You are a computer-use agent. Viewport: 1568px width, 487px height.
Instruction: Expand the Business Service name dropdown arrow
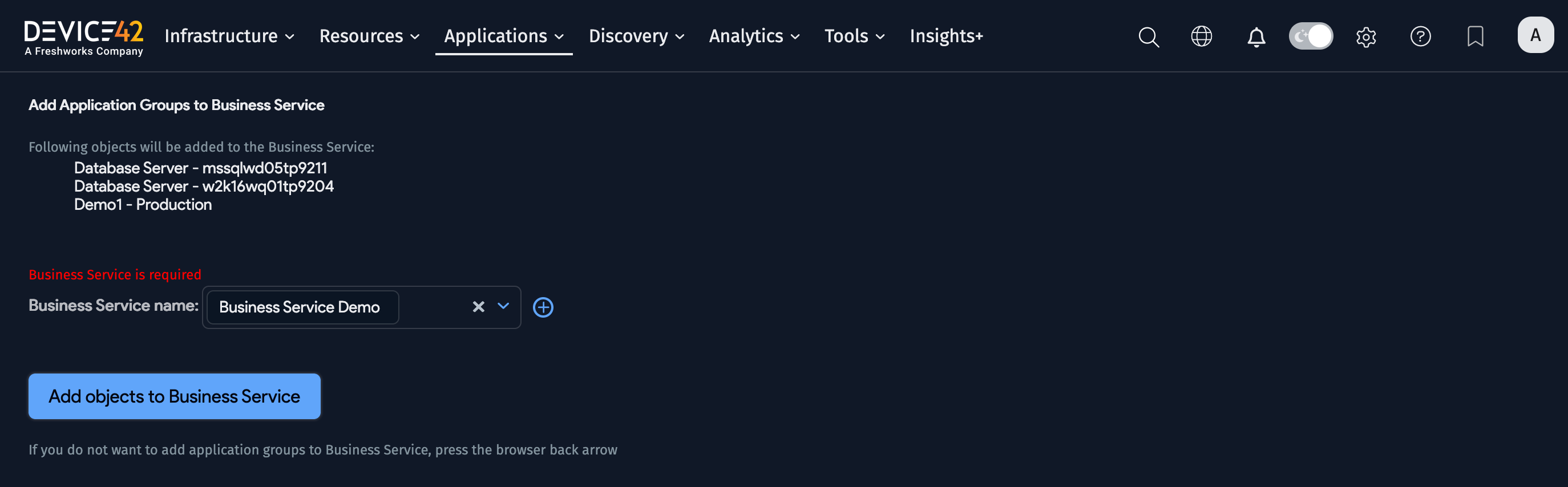click(503, 306)
